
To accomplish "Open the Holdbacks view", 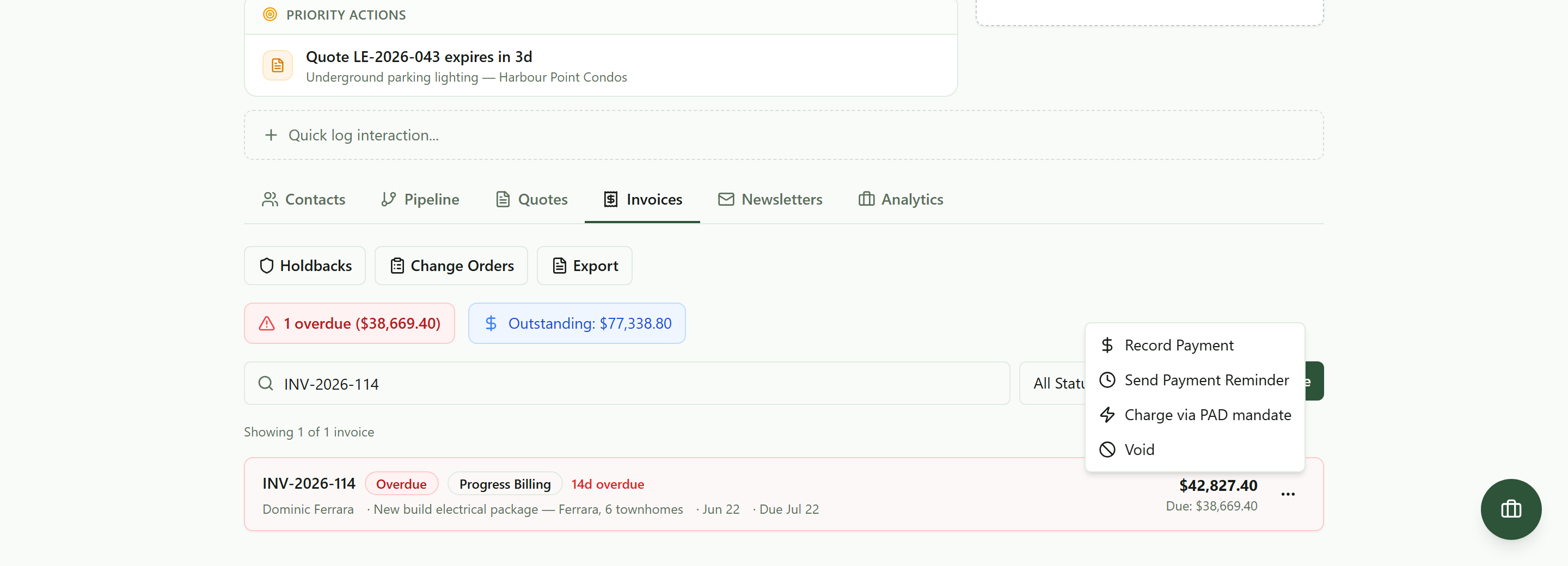I will (x=305, y=266).
